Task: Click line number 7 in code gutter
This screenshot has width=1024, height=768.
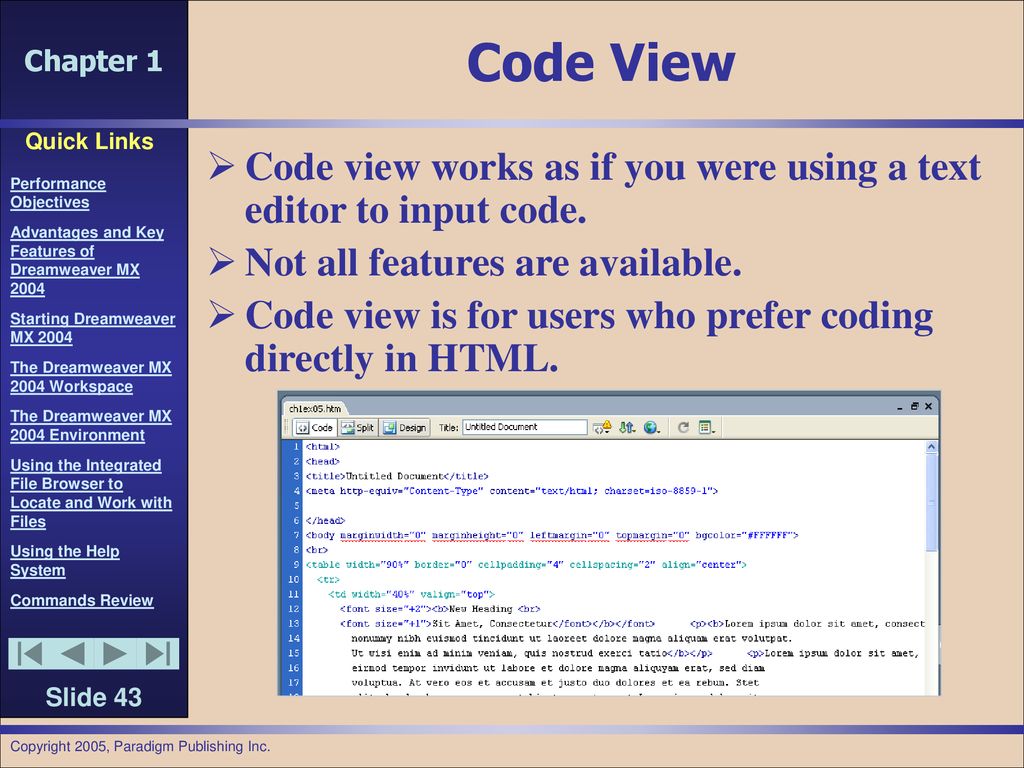Action: (x=296, y=536)
